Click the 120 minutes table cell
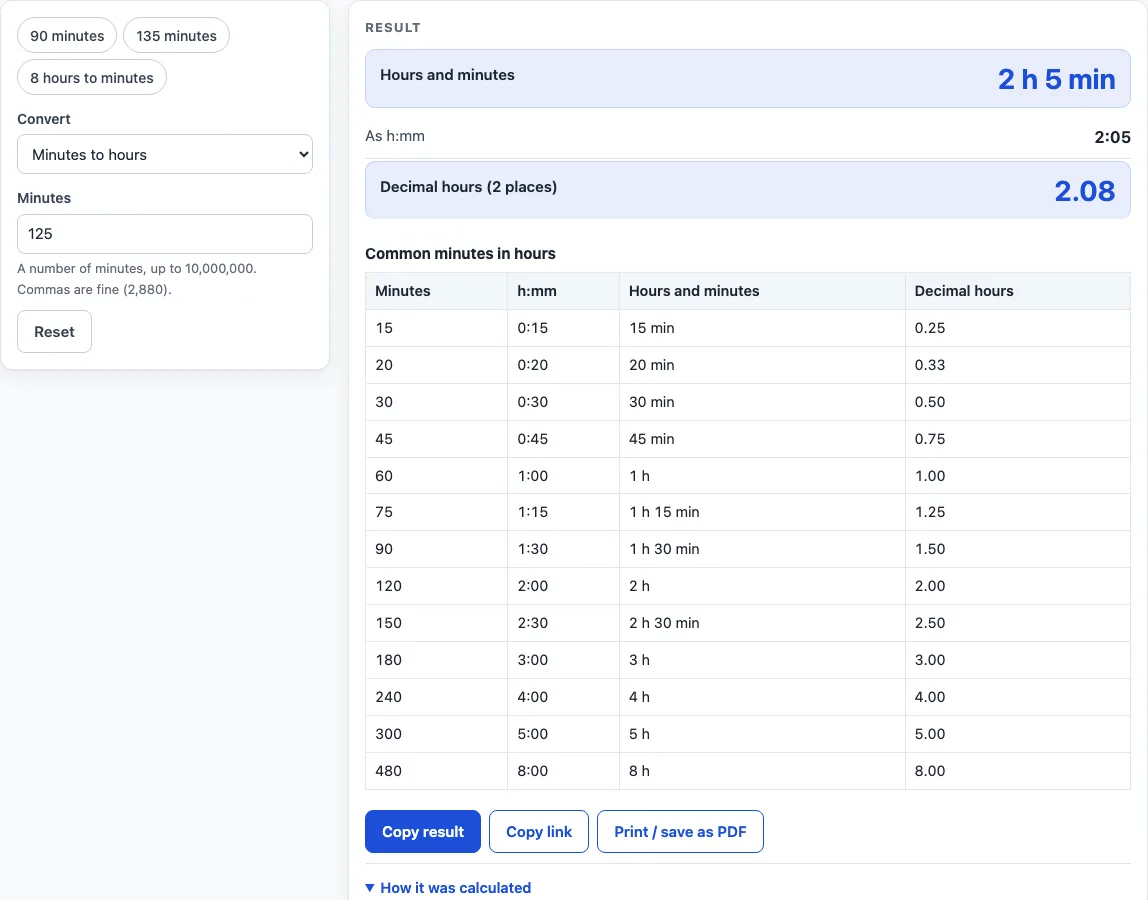This screenshot has height=900, width=1148. [x=436, y=586]
